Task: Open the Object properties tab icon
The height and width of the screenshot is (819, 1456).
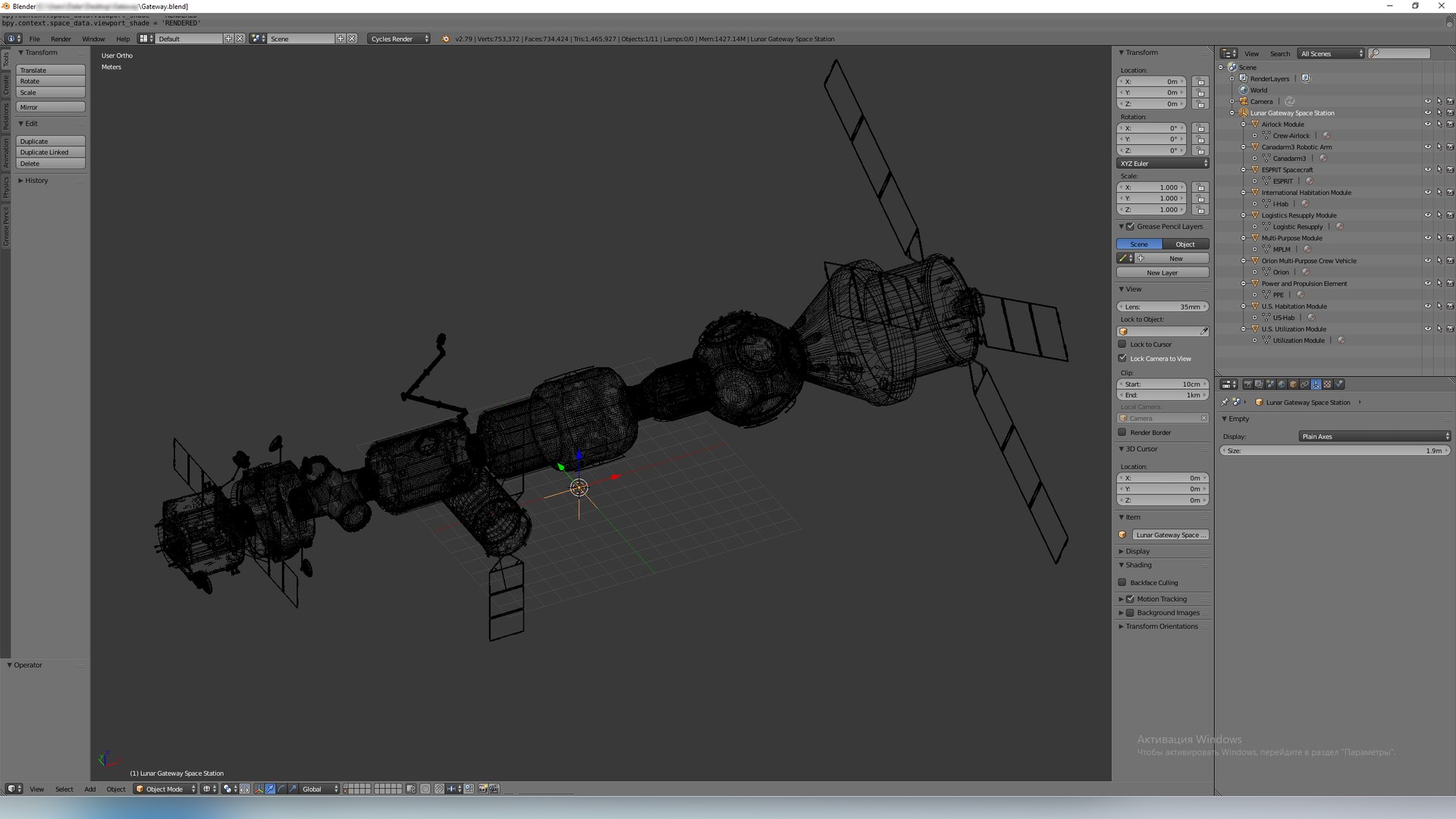Action: (x=1293, y=384)
